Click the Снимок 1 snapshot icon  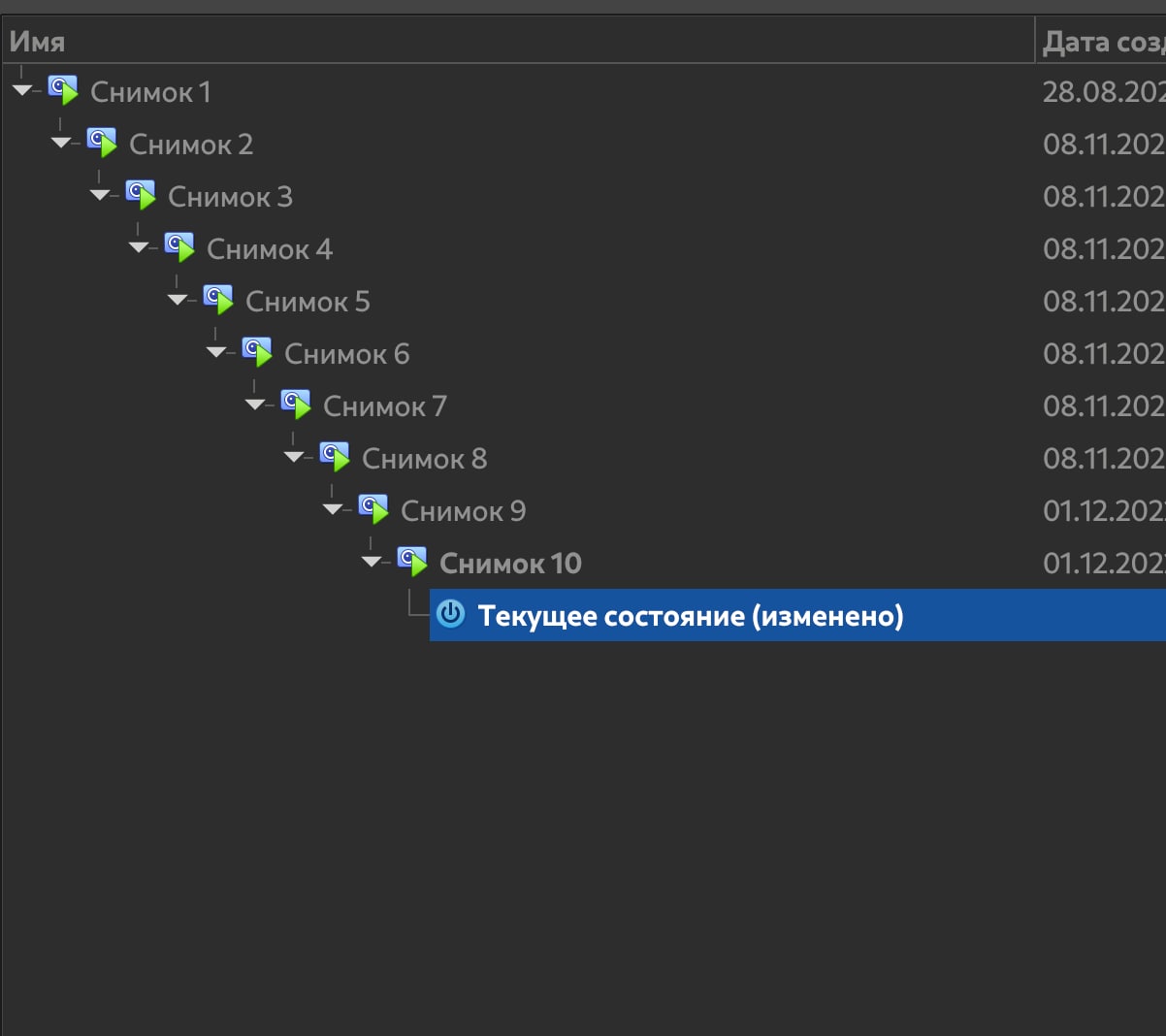(x=63, y=91)
